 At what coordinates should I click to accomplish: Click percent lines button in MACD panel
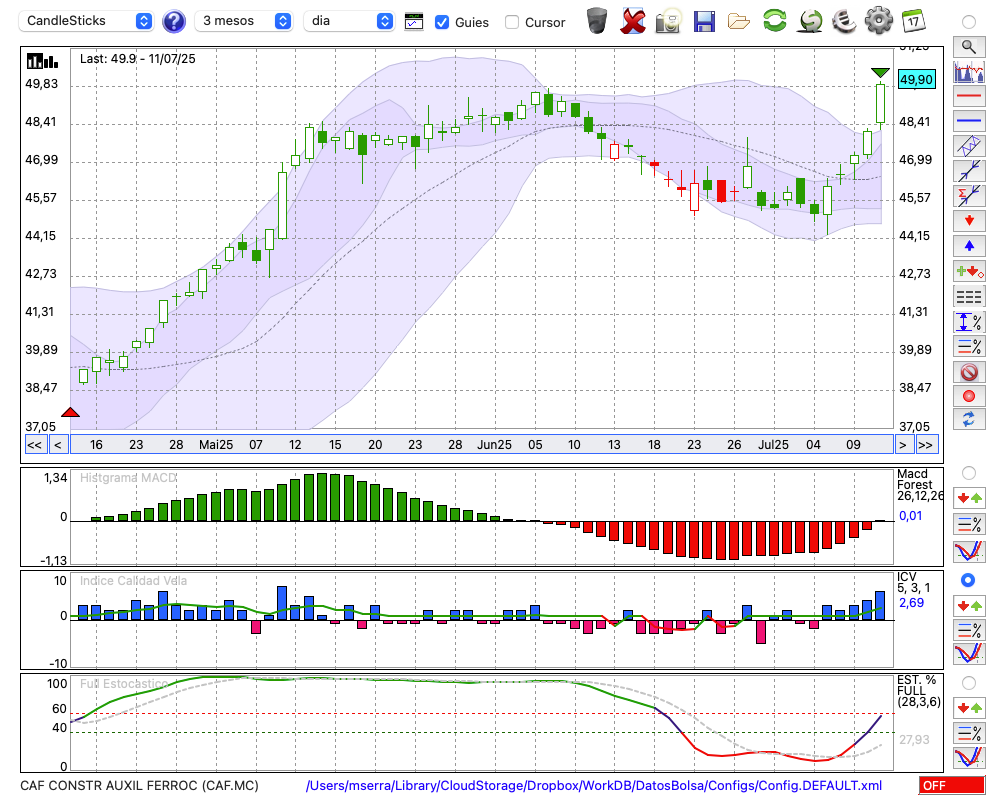click(969, 524)
